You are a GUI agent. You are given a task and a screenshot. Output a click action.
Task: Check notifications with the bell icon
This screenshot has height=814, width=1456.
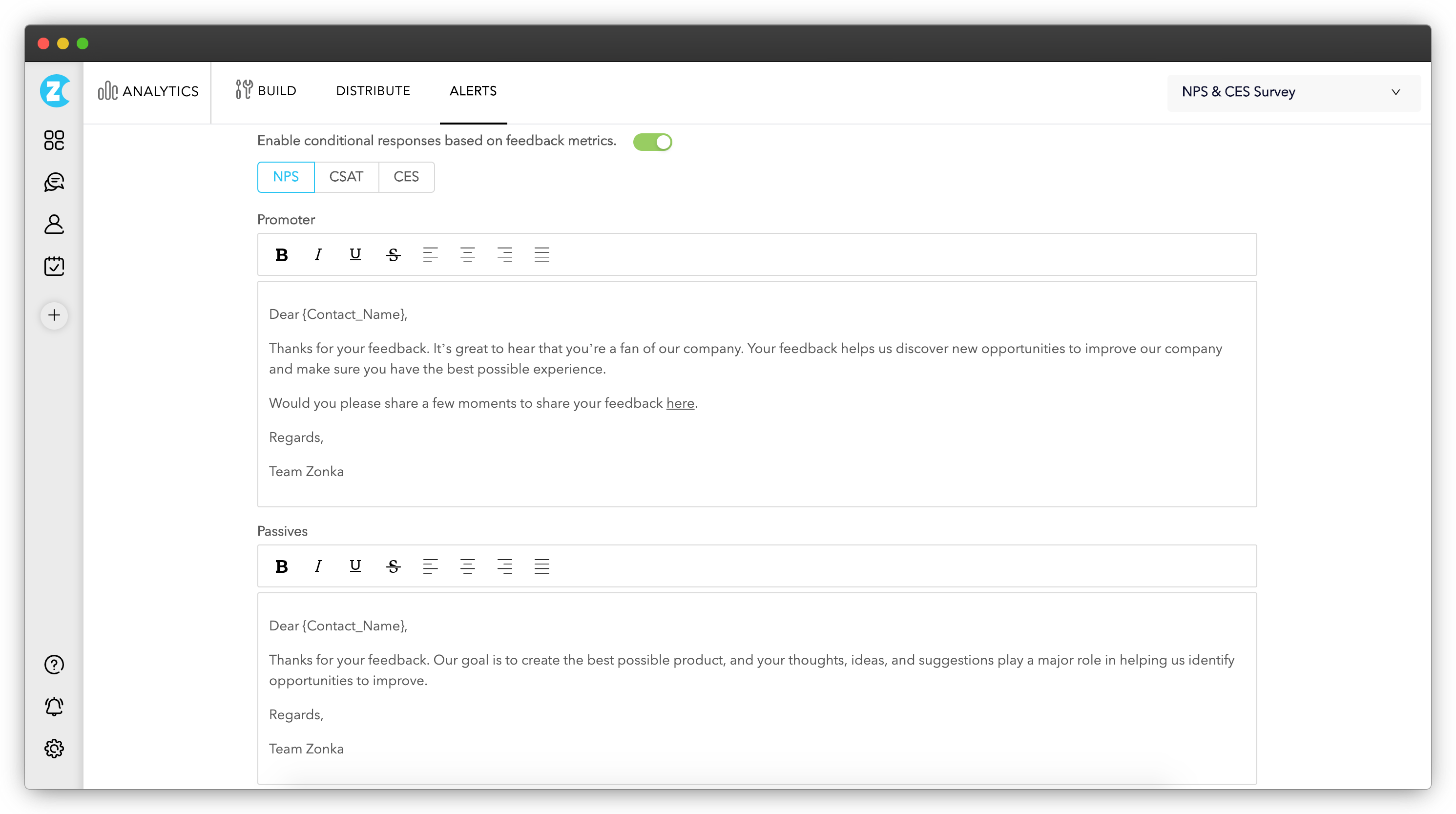(x=54, y=706)
